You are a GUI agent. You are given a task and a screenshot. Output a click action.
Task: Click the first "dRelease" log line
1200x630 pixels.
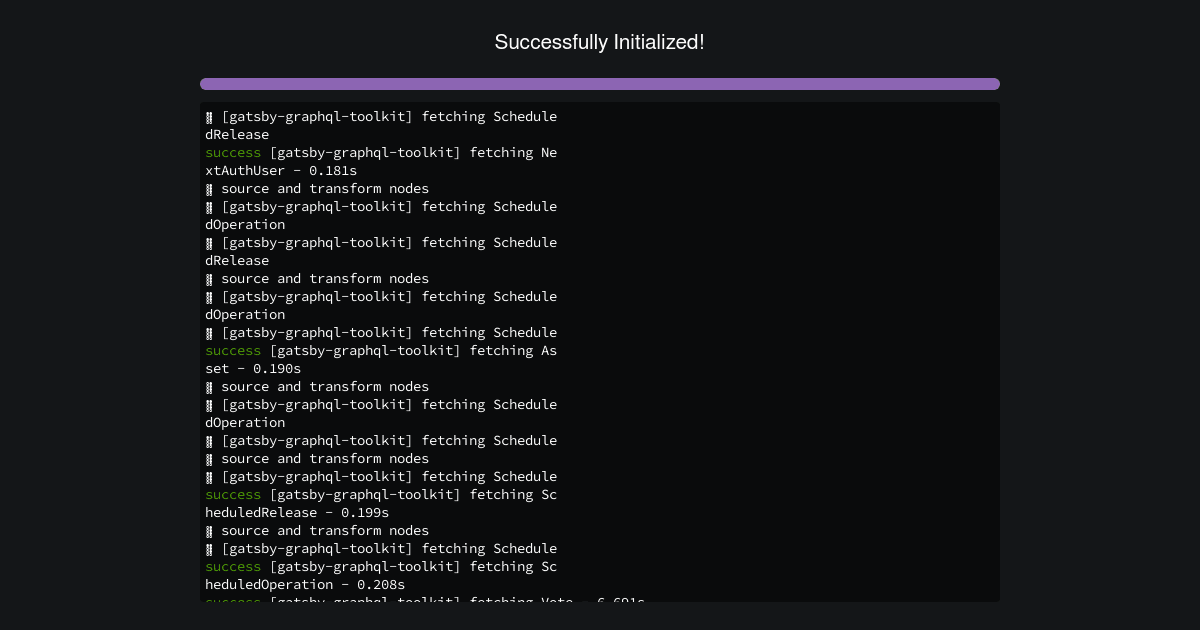point(237,135)
